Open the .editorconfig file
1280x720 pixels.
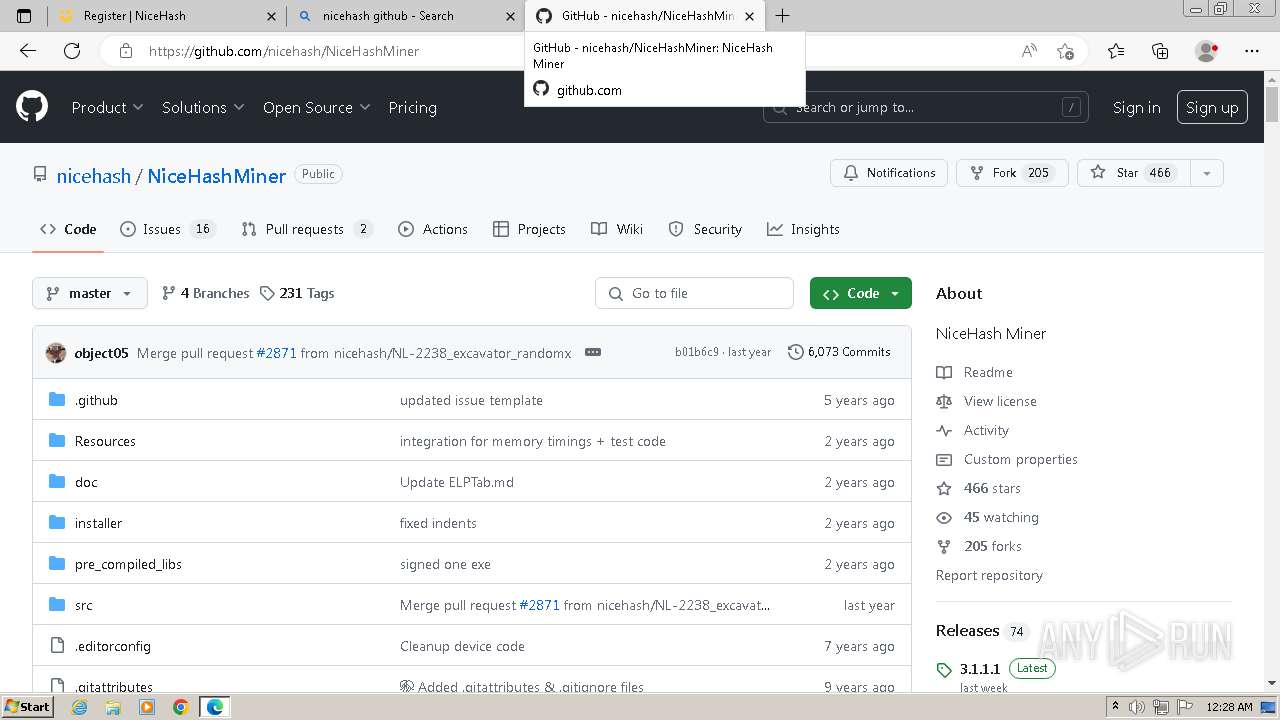click(112, 646)
